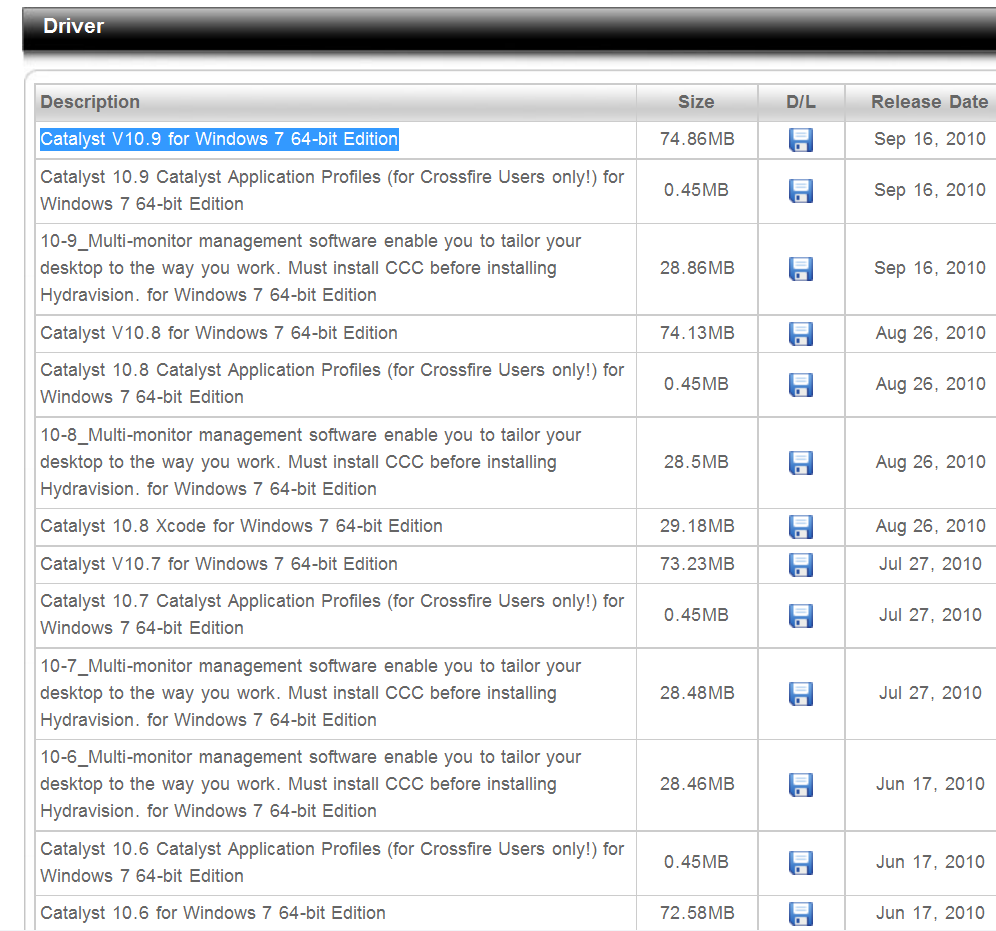The image size is (996, 931).
Task: Download Catalyst 10.6 Application Profiles file
Action: [x=800, y=862]
